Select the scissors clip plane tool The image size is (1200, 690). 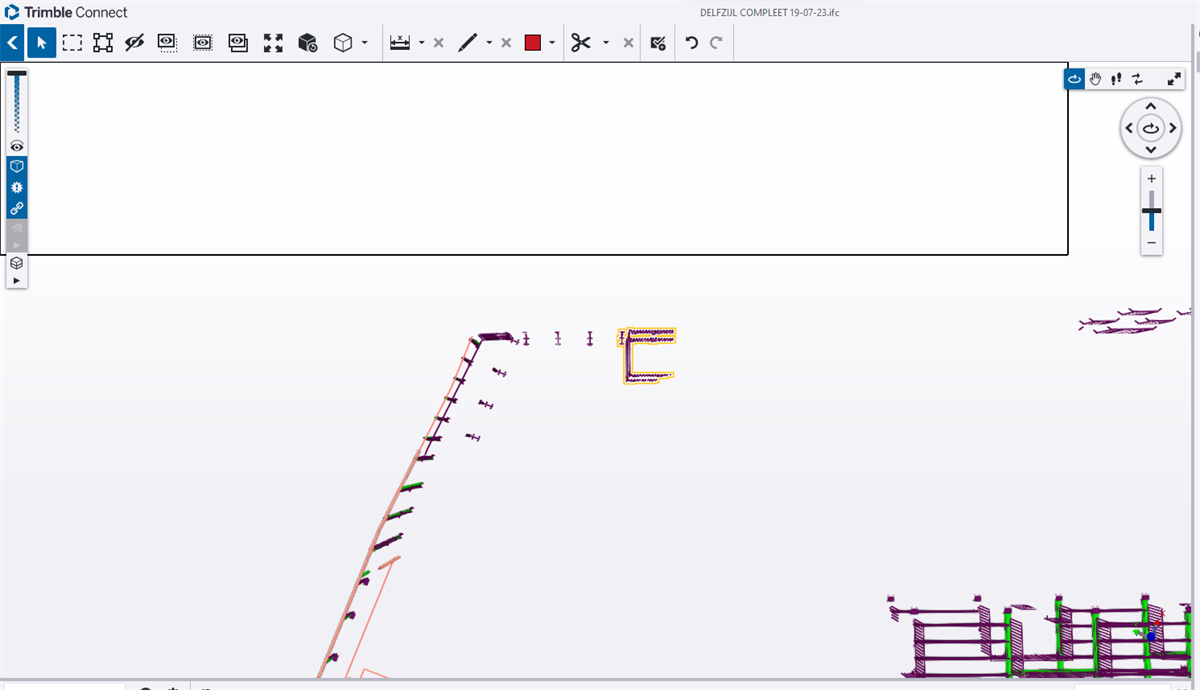coord(581,43)
